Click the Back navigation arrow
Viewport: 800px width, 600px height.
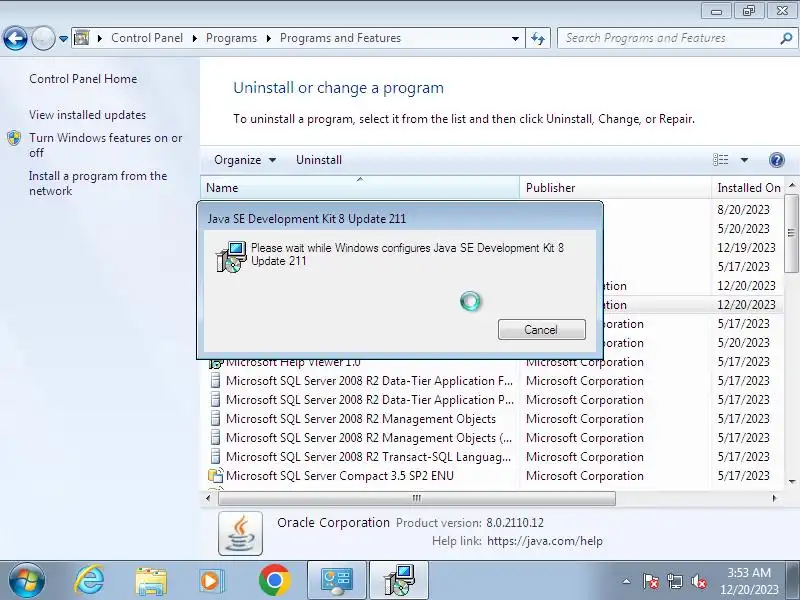pos(15,38)
